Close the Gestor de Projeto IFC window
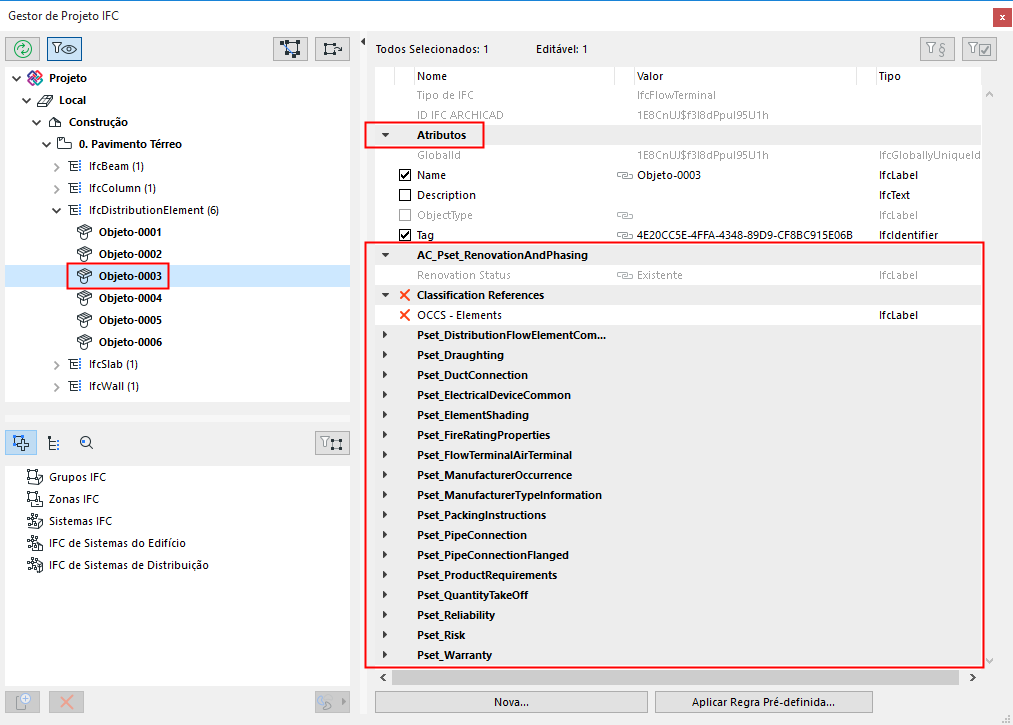This screenshot has height=725, width=1013. point(1002,17)
